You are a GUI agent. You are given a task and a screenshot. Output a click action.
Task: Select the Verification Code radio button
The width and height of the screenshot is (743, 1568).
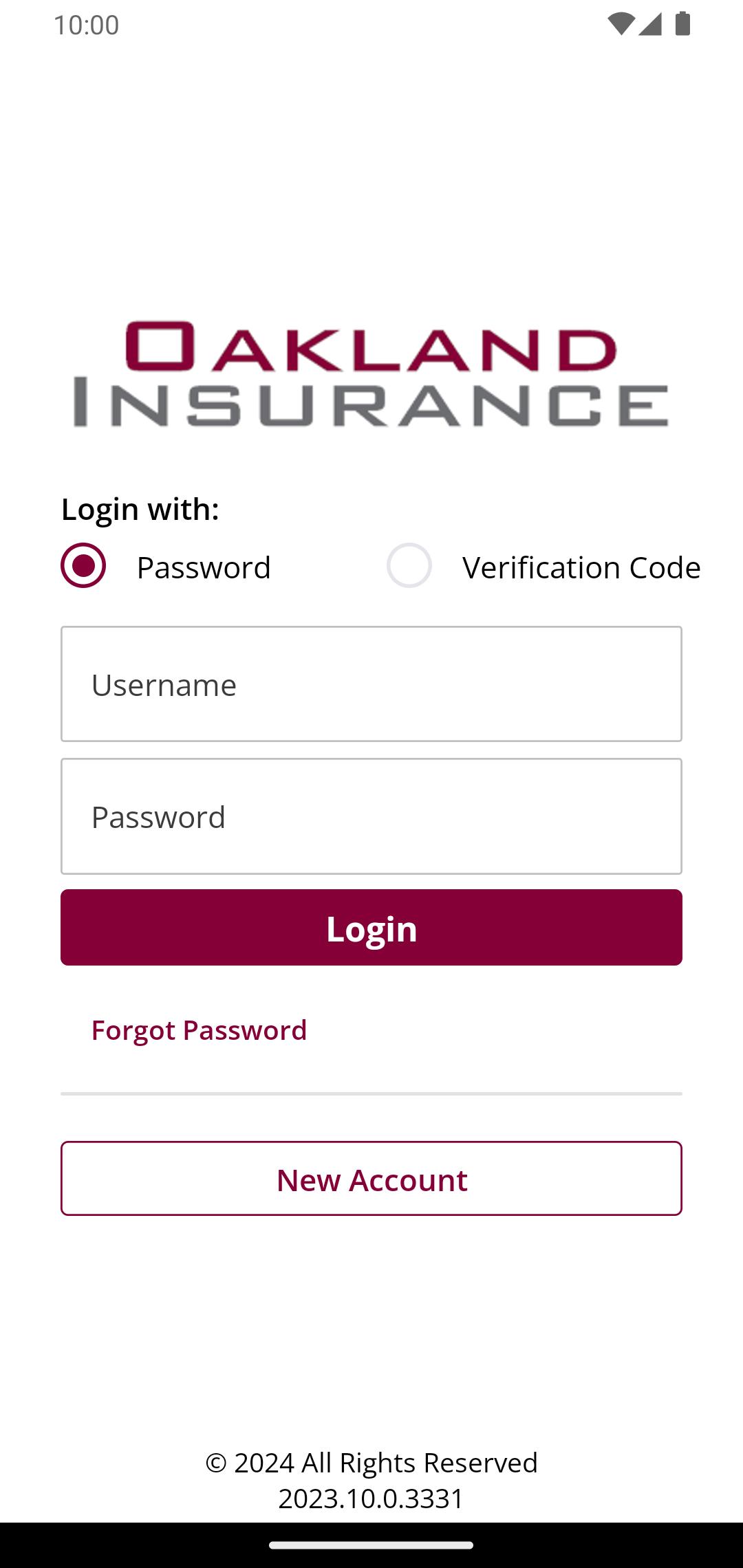pos(409,565)
